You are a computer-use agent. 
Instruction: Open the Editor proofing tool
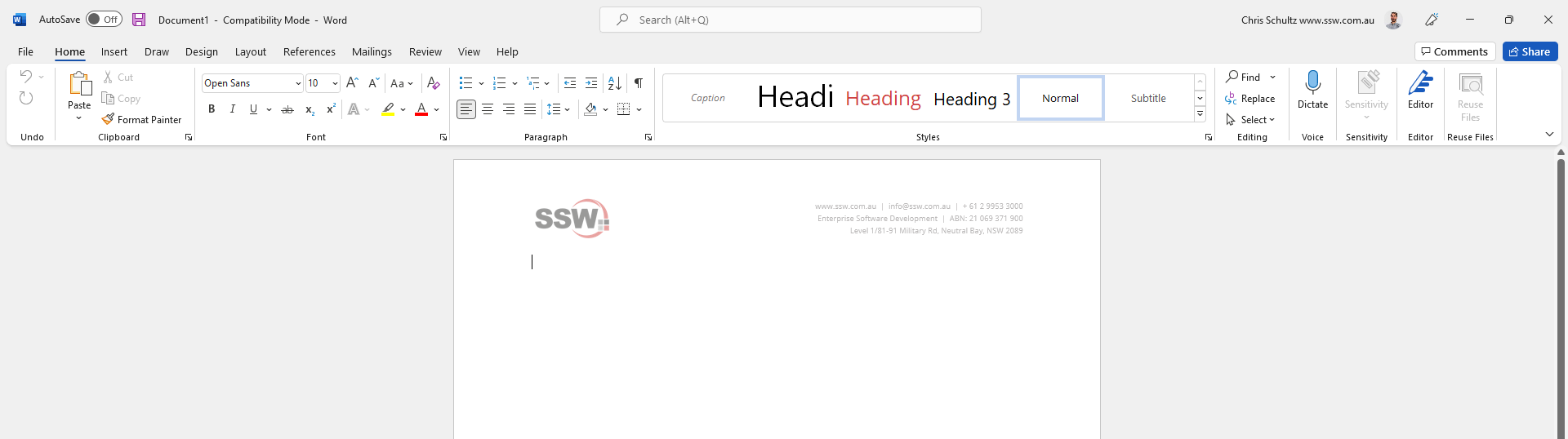point(1420,90)
